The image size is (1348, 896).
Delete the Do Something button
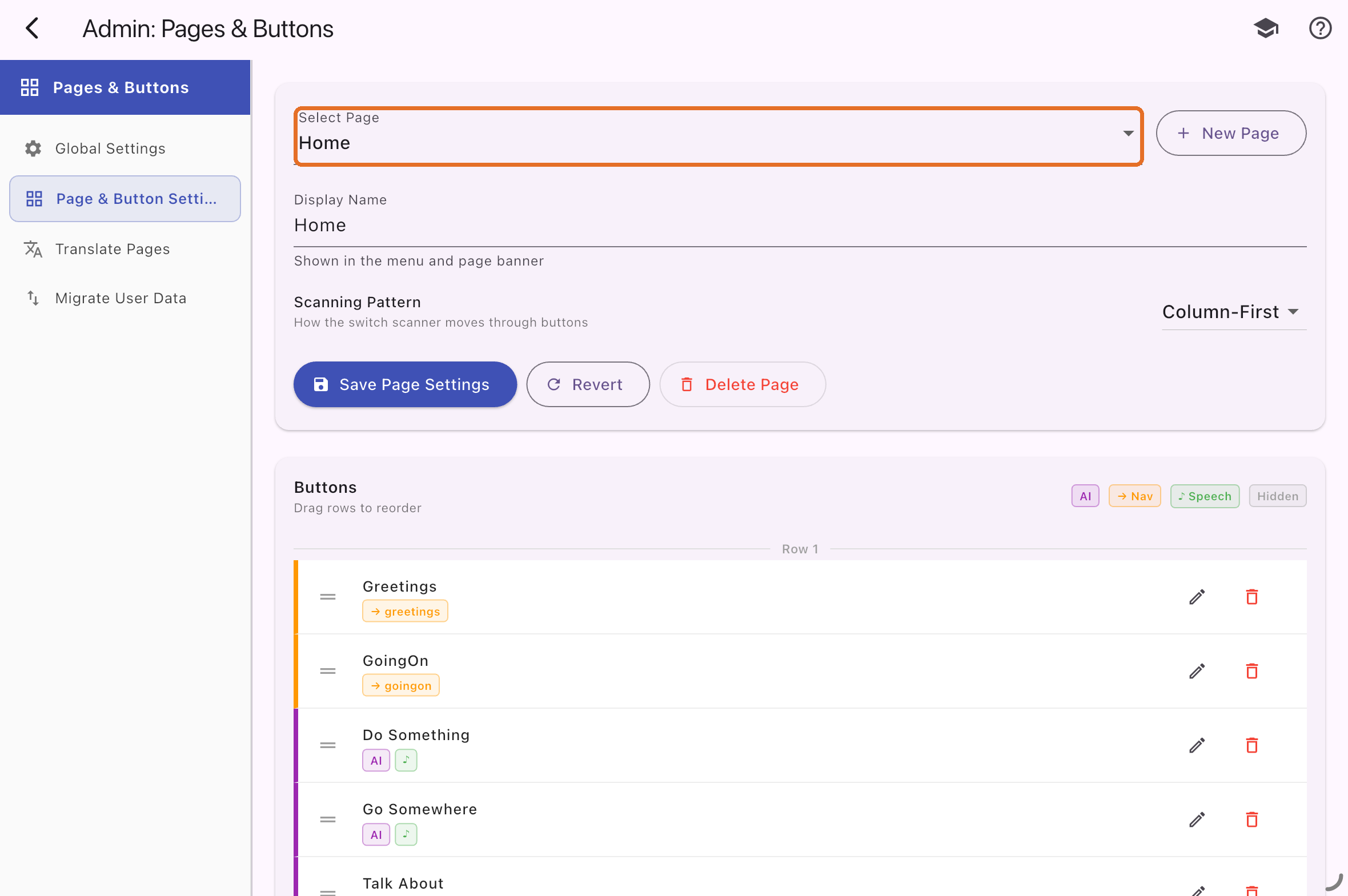point(1252,746)
